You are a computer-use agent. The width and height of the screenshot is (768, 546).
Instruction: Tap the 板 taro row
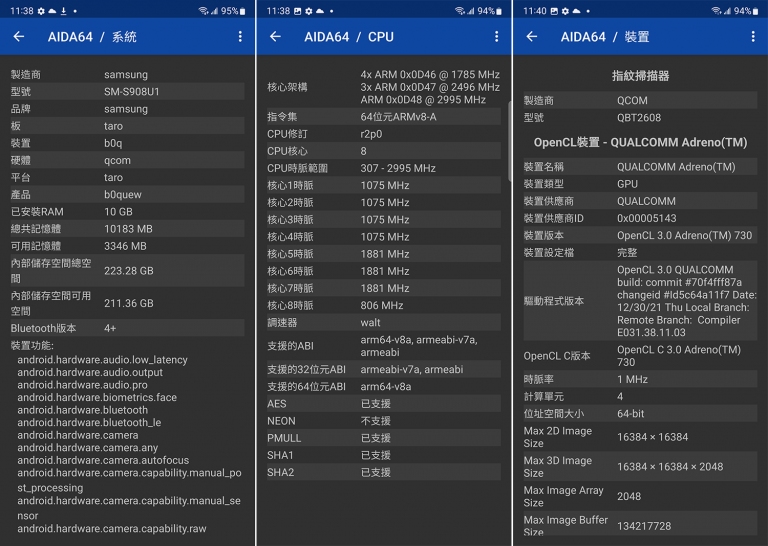[x=127, y=126]
